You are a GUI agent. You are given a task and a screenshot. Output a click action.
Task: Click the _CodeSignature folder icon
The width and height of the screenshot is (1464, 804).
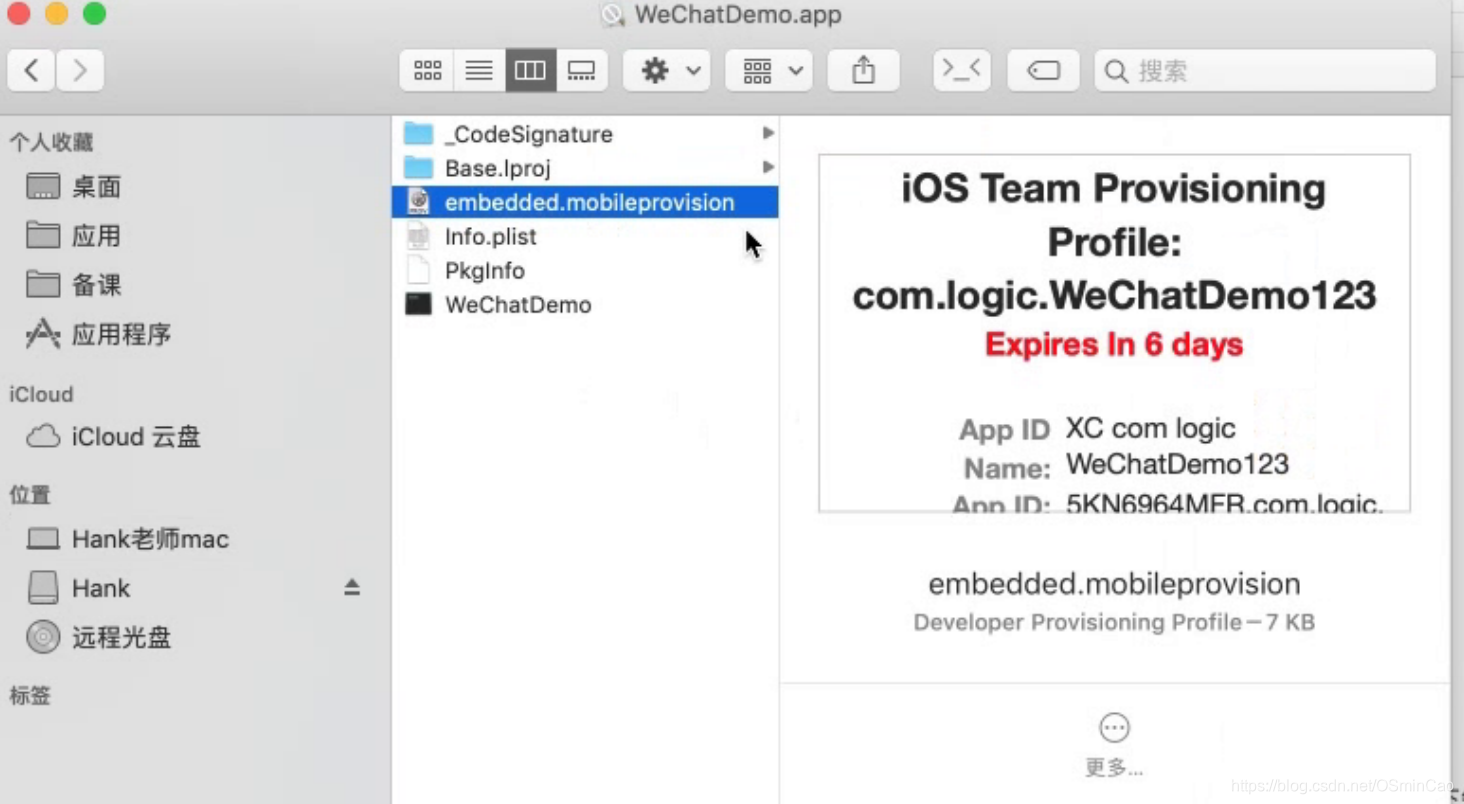418,133
